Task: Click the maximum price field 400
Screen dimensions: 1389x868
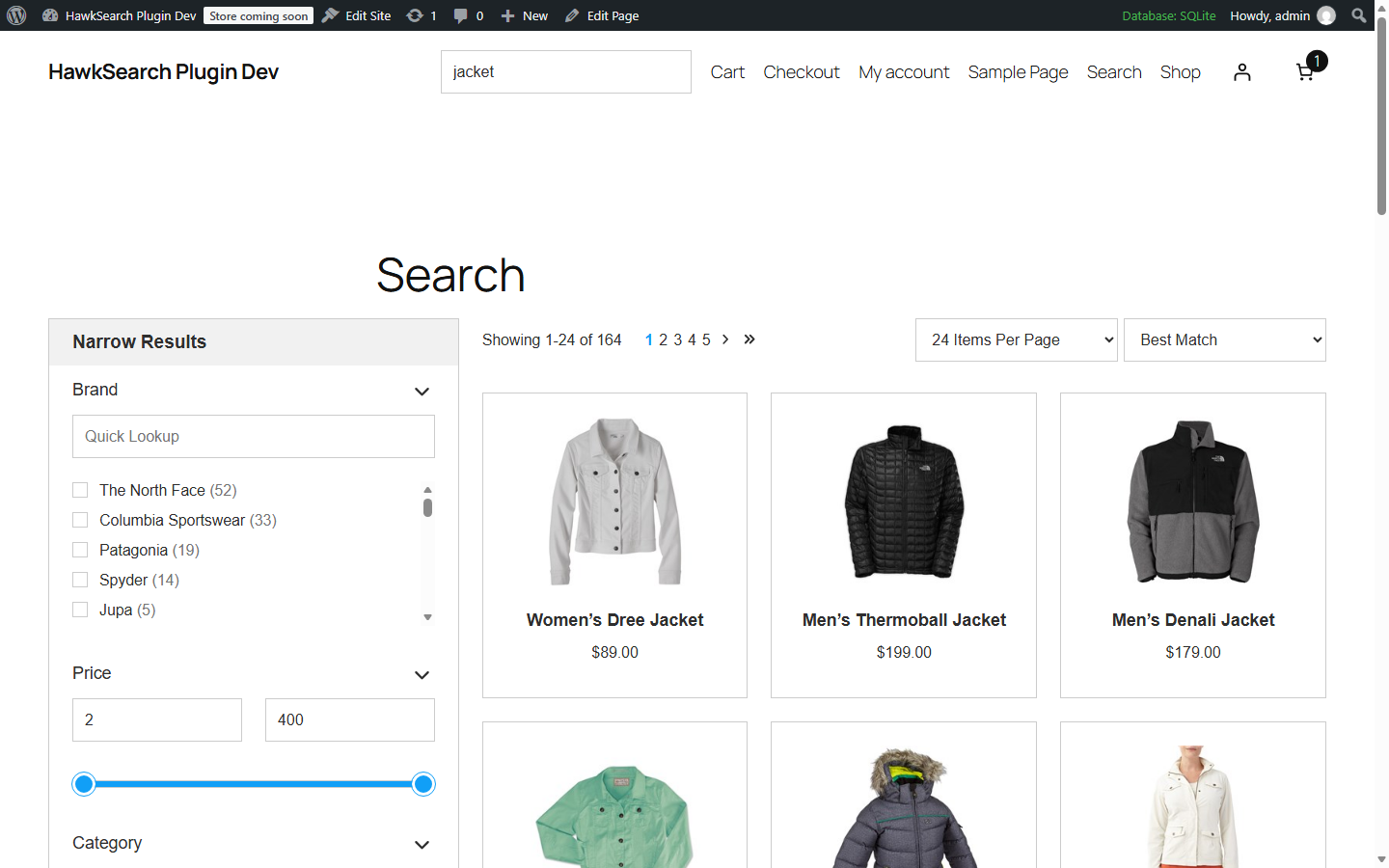Action: [x=350, y=719]
